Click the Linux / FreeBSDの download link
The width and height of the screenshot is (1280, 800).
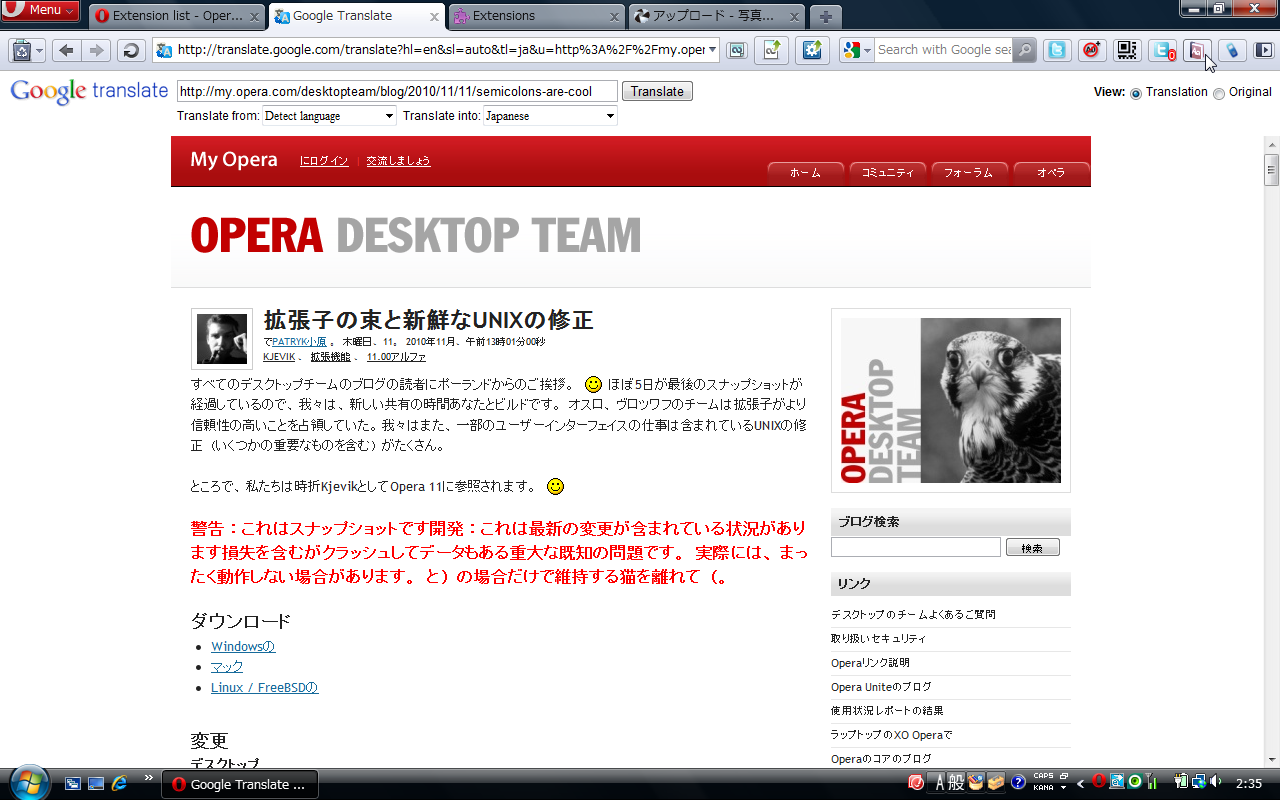[265, 688]
